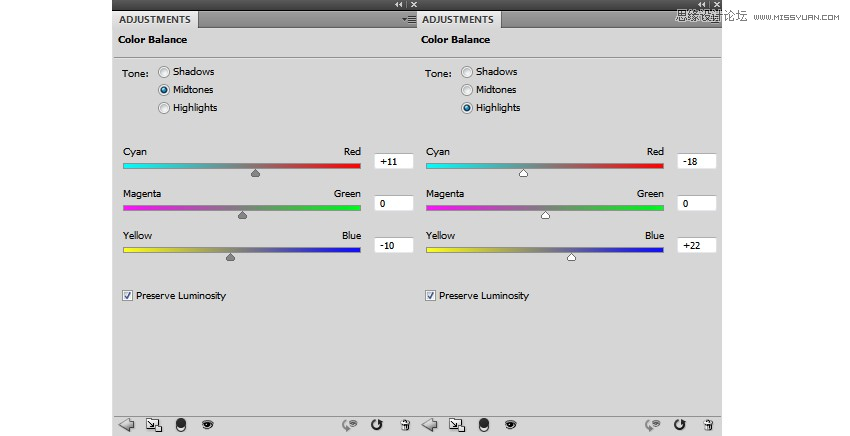The width and height of the screenshot is (850, 436).
Task: Switch to right ADJUSTMENTS tab
Action: pyautogui.click(x=458, y=20)
